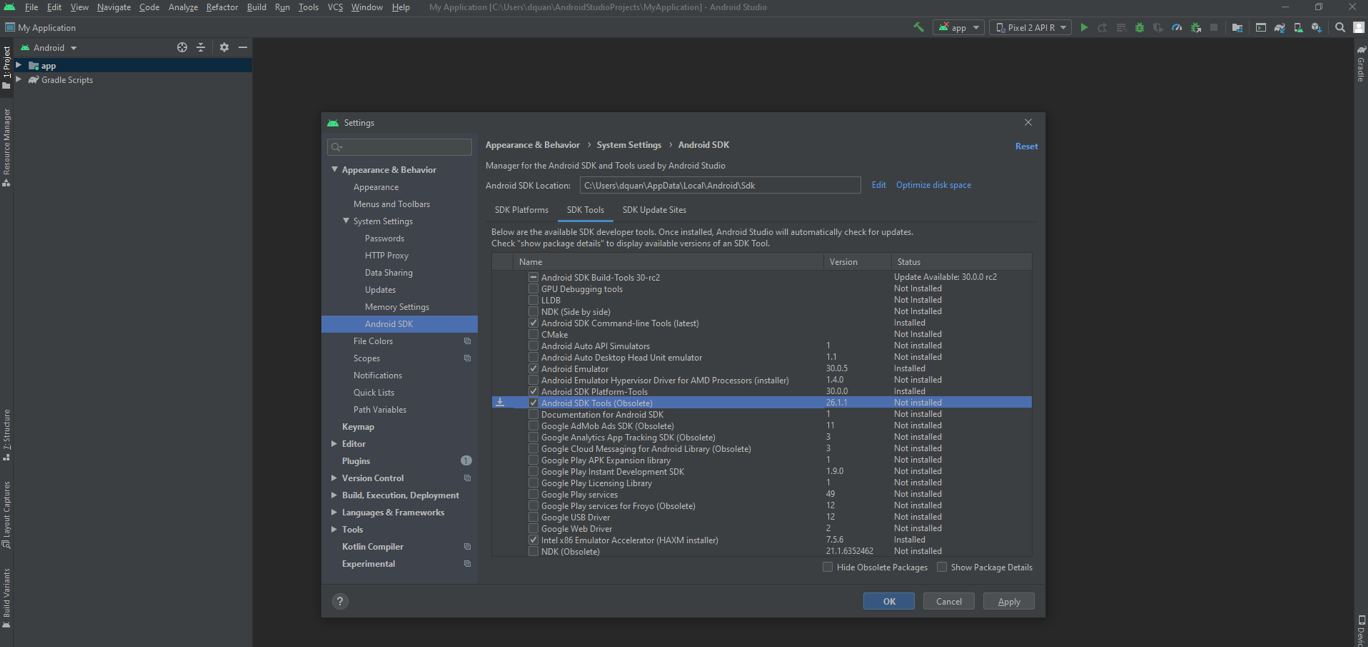This screenshot has height=647, width=1368.
Task: Click the Optimize disk space link
Action: coord(933,185)
